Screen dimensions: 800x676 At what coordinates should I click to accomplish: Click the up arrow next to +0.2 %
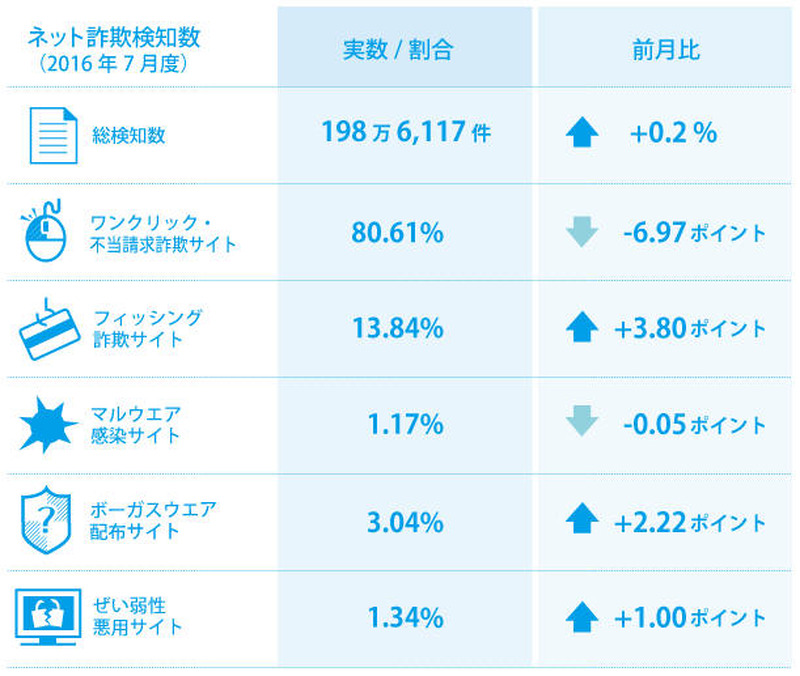coord(581,135)
